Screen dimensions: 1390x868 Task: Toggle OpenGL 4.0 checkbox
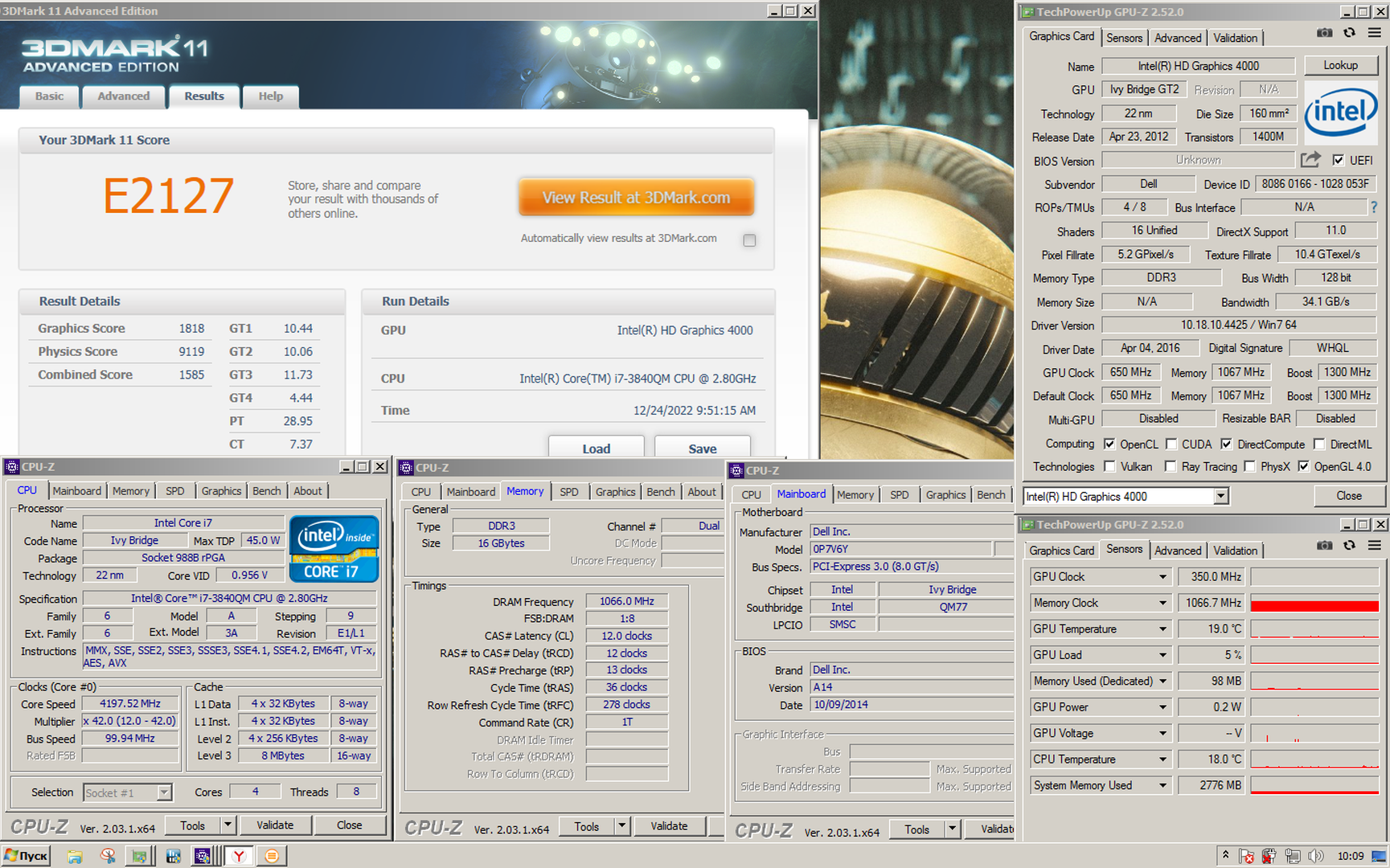pyautogui.click(x=1303, y=466)
